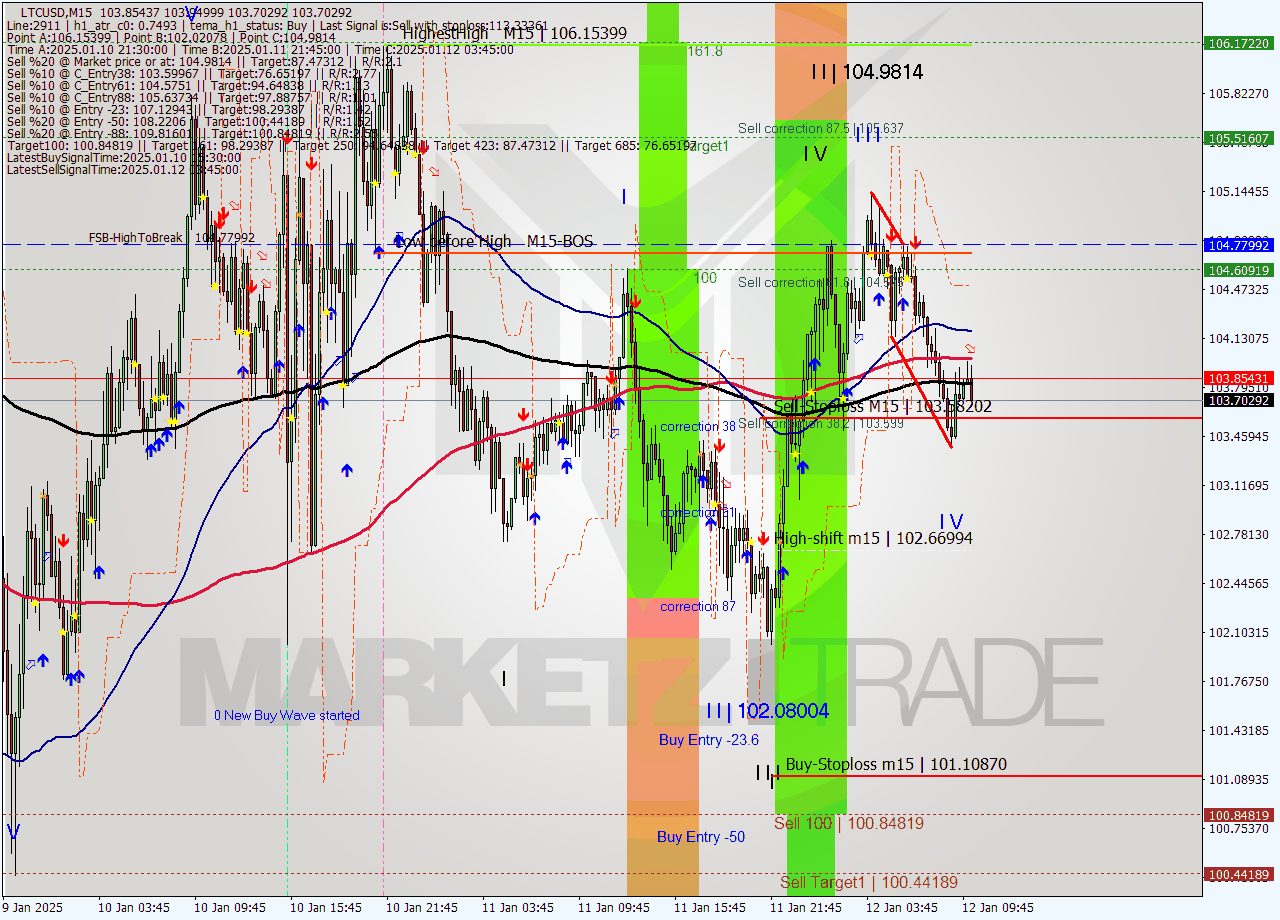Select the 'correction 38' label
Screen dimensions: 1280x920
698,426
